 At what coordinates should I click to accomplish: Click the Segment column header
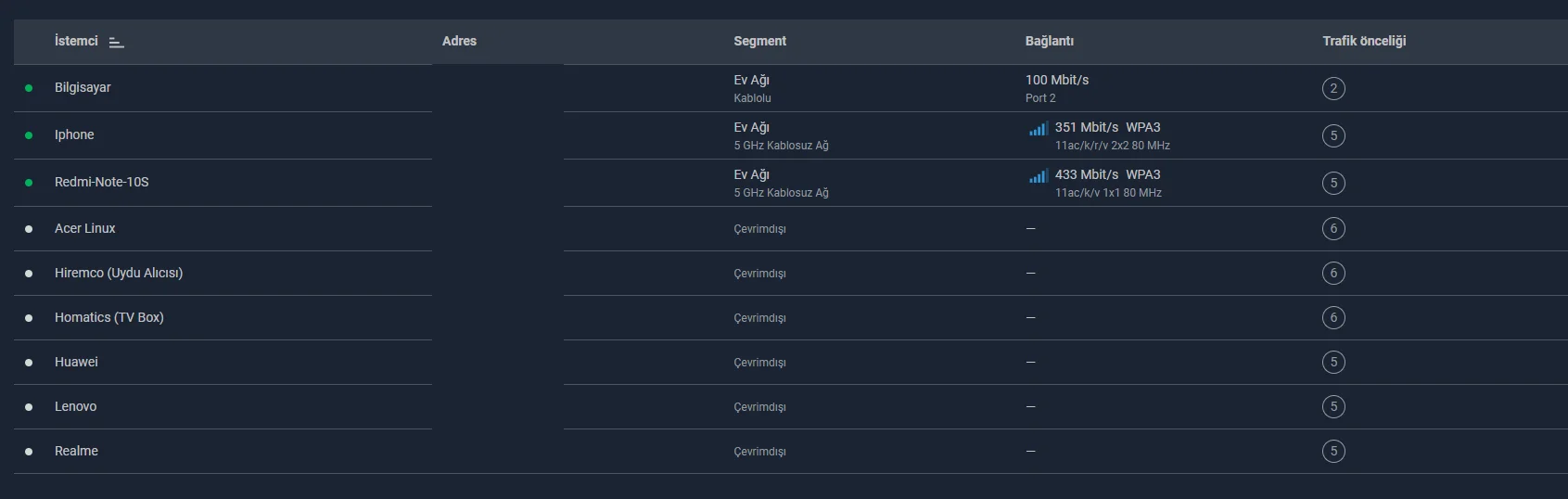pos(759,41)
